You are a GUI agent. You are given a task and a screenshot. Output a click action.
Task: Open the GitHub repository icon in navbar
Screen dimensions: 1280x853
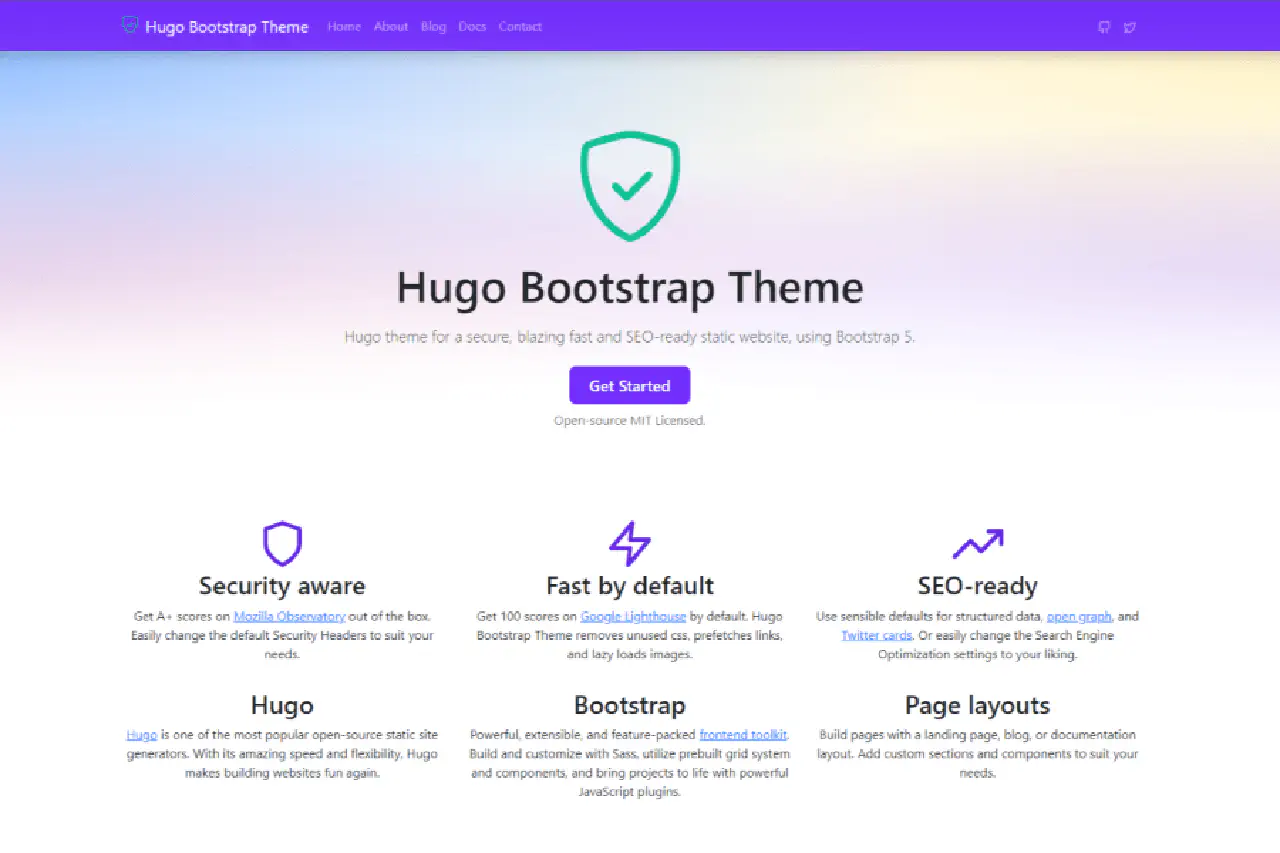[1103, 27]
